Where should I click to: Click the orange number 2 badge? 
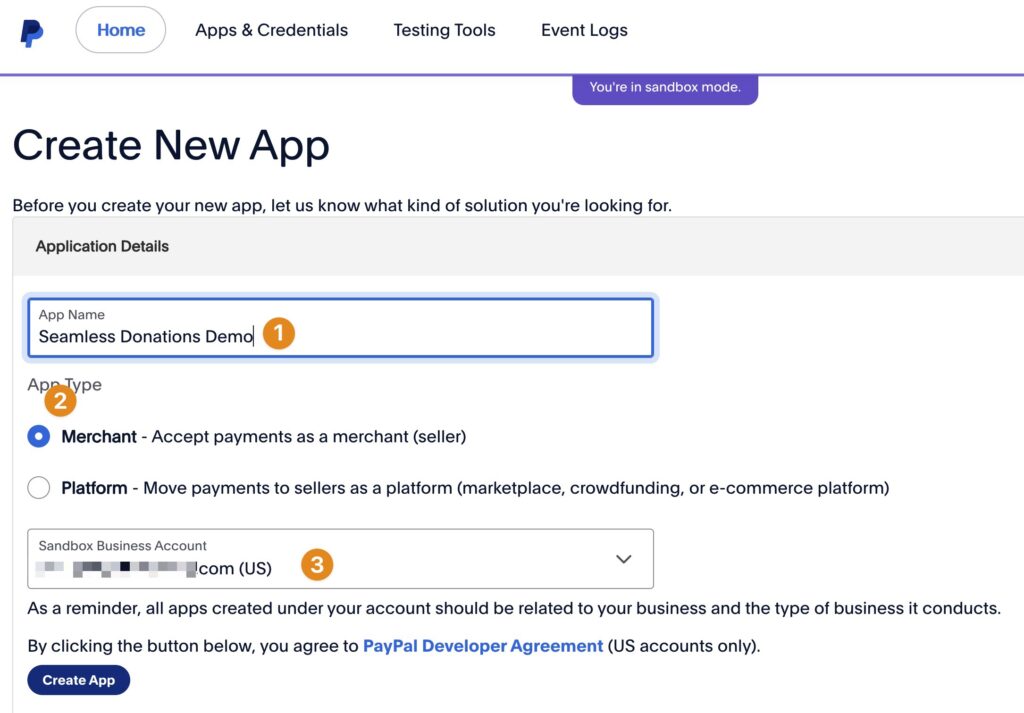coord(60,400)
